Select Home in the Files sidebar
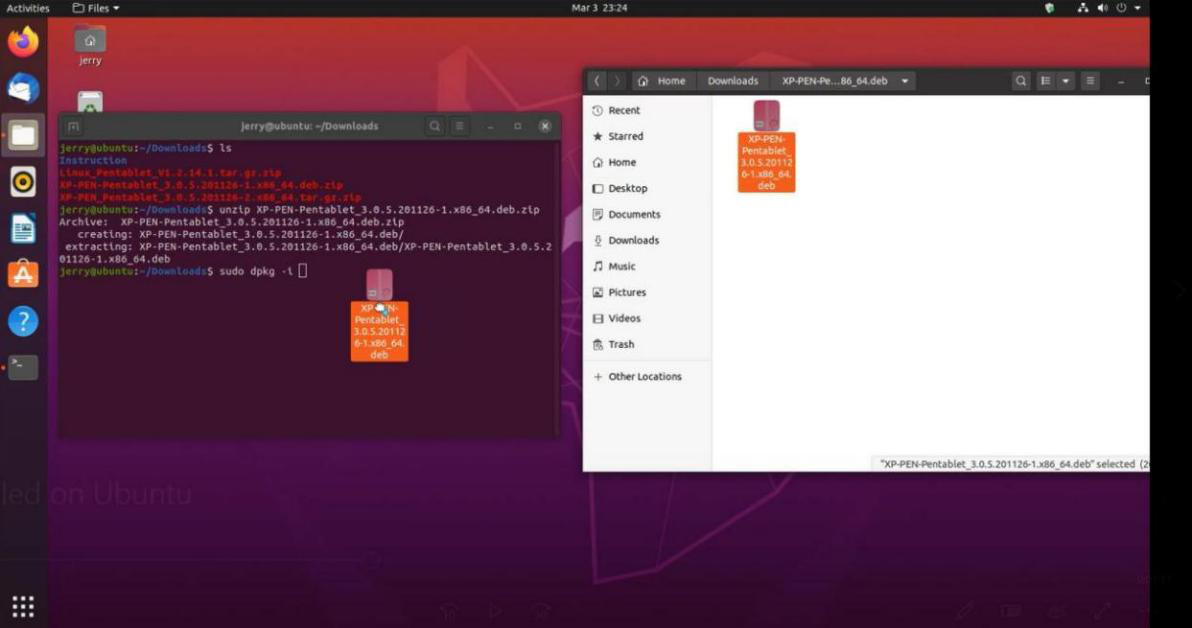The image size is (1192, 628). tap(648, 162)
